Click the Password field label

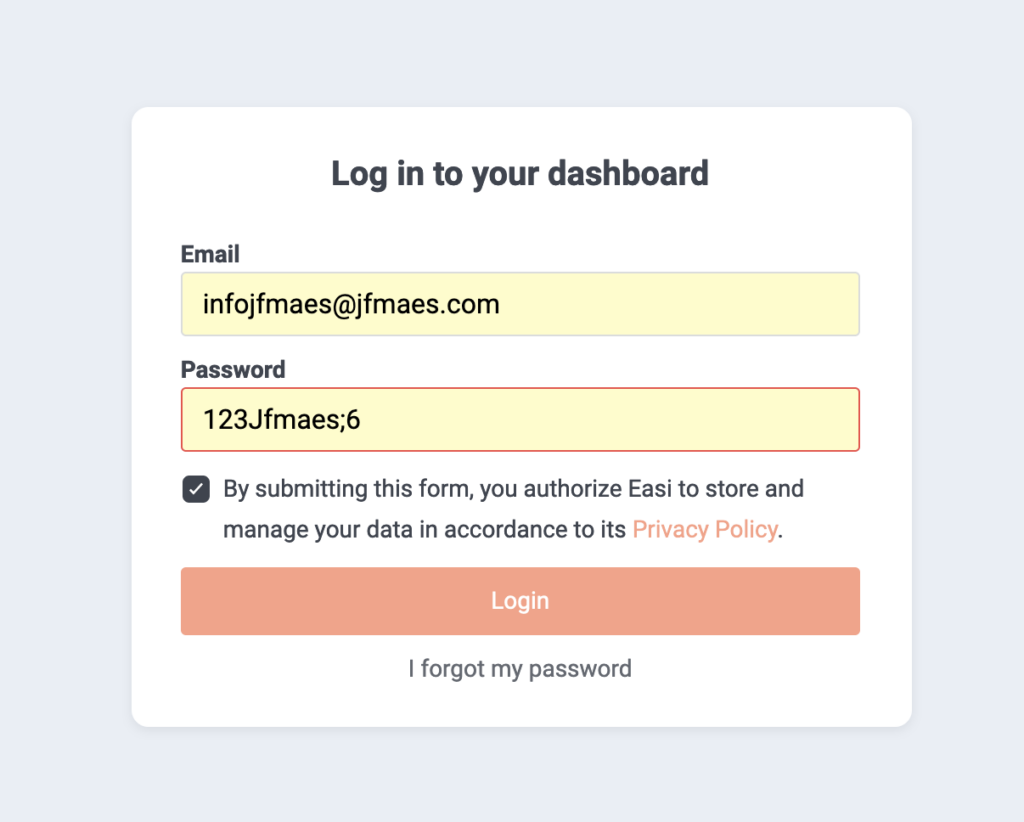click(x=233, y=369)
